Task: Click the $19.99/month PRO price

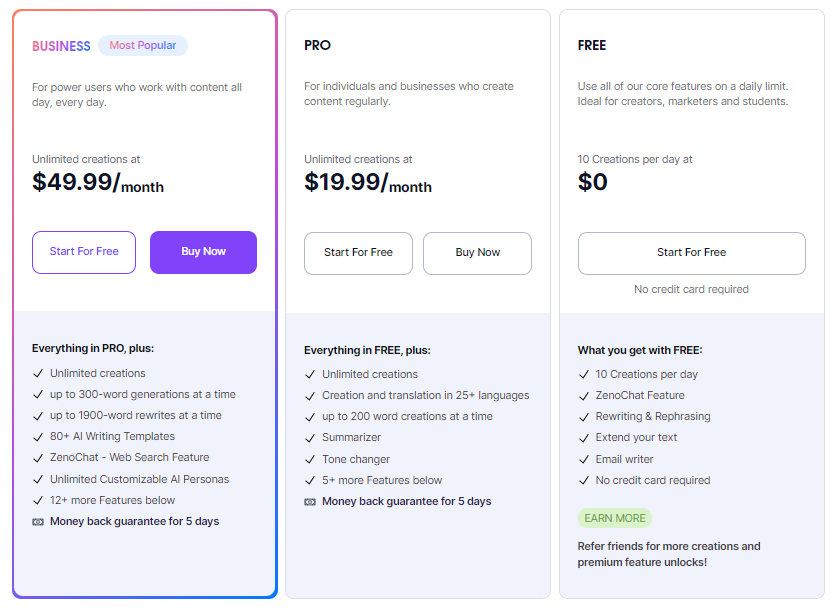Action: click(367, 183)
